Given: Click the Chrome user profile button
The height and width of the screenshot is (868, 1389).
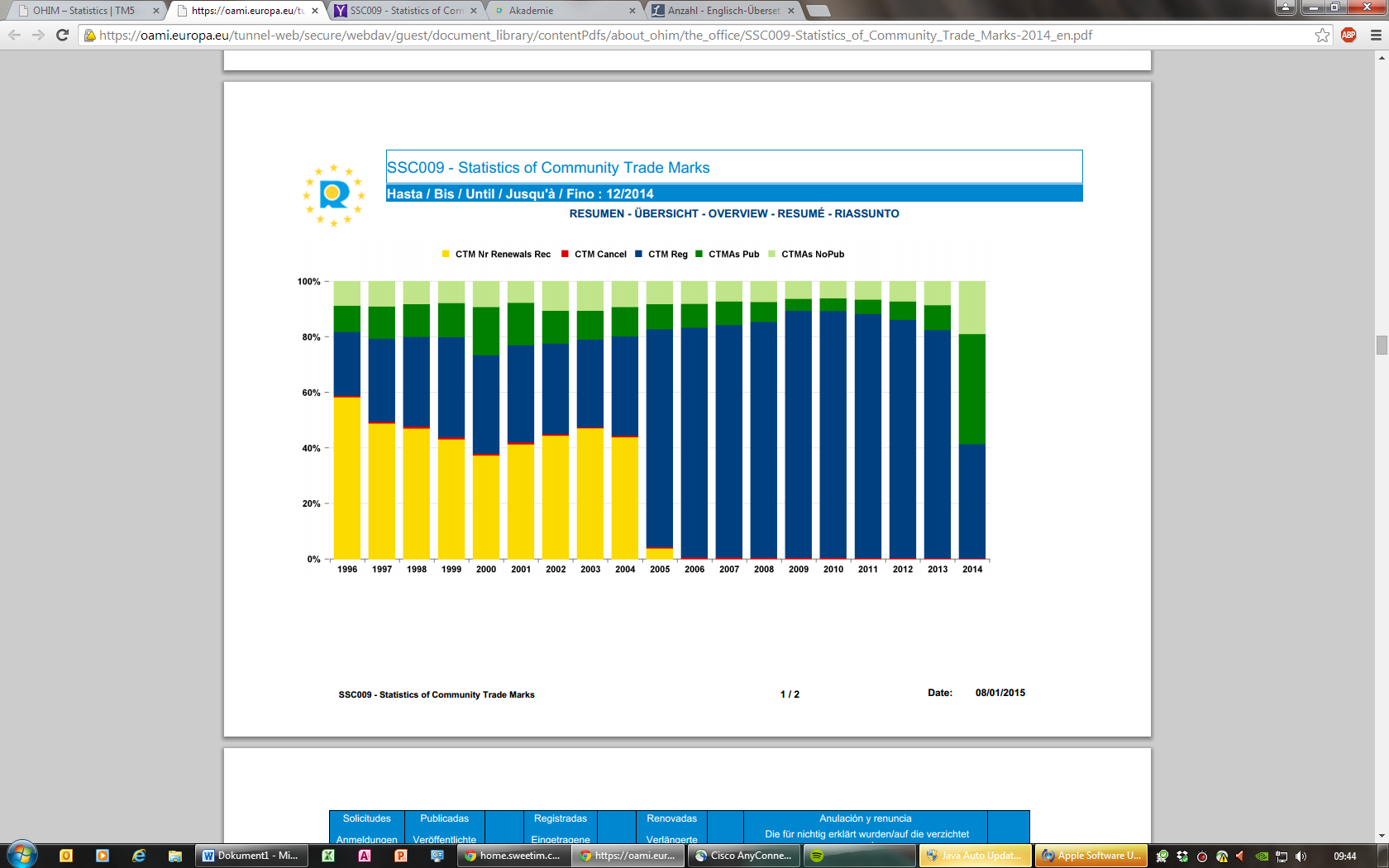Looking at the screenshot, I should tap(1285, 7).
